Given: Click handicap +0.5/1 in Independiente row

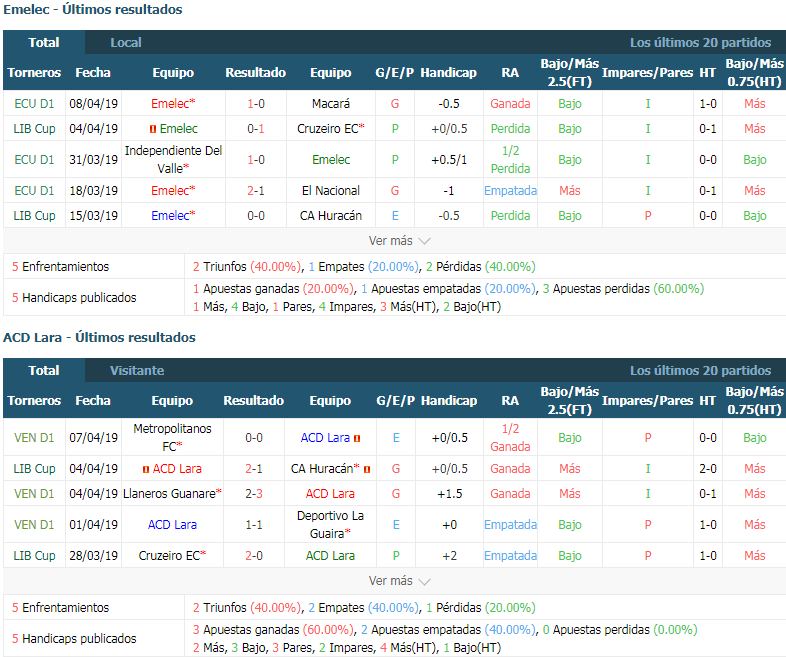Looking at the screenshot, I should pyautogui.click(x=449, y=160).
